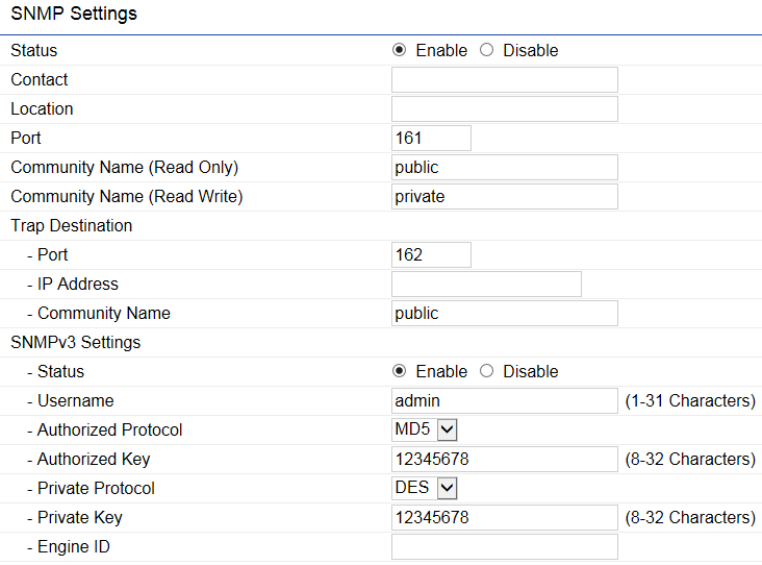Open the Authorized Protocol MD5 dropdown
Viewport: 762px width, 565px height.
(425, 430)
